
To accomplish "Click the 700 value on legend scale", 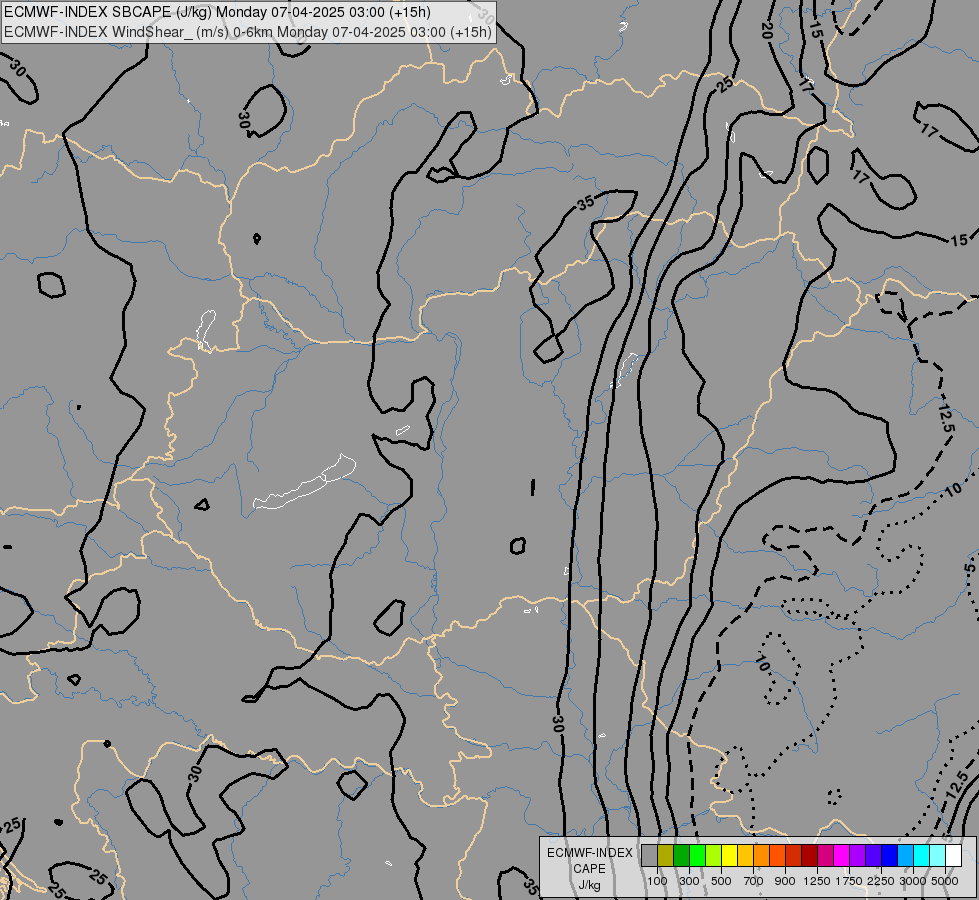I will [754, 881].
